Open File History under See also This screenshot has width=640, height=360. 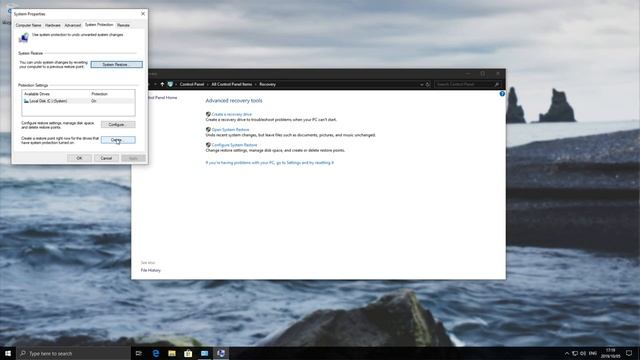click(151, 270)
